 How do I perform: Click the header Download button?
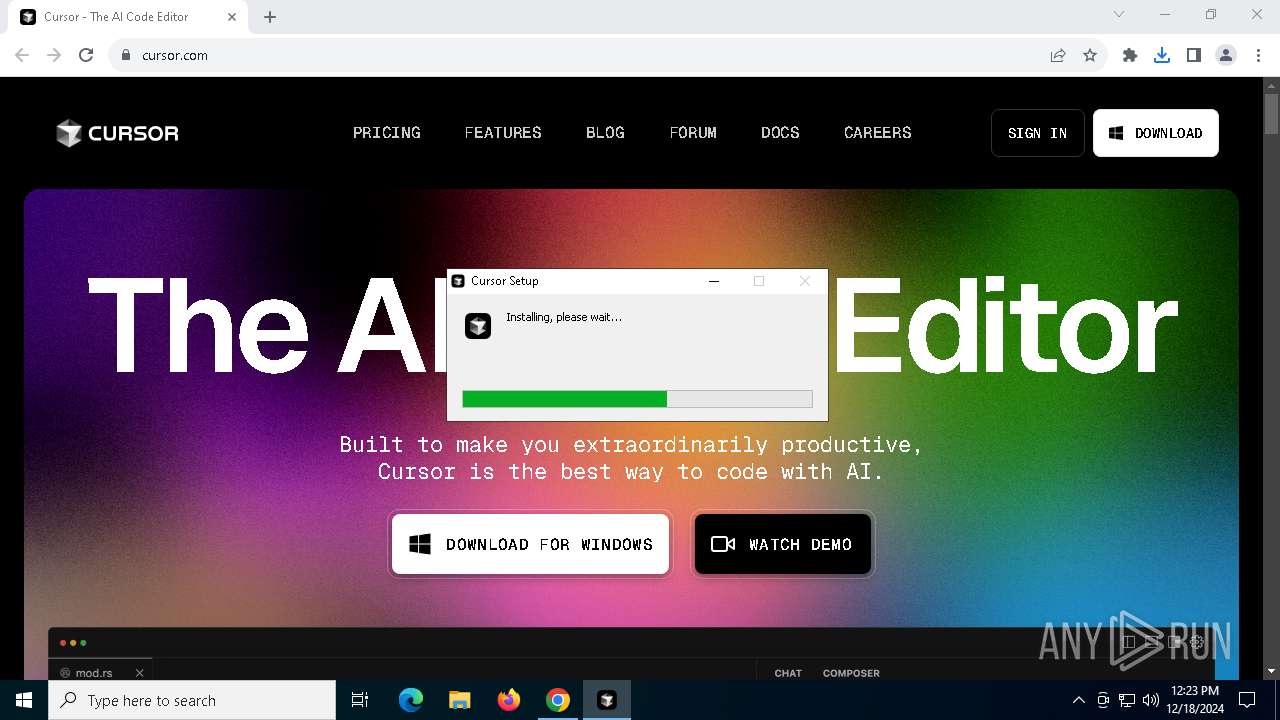(x=1156, y=133)
